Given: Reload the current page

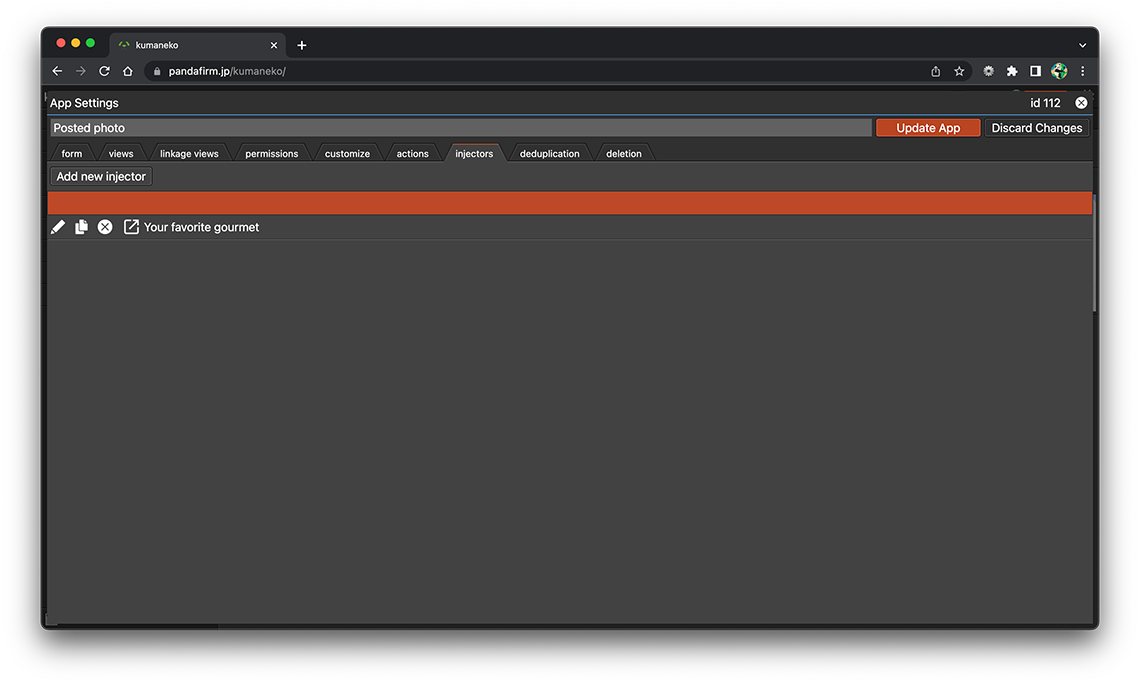Looking at the screenshot, I should point(104,71).
